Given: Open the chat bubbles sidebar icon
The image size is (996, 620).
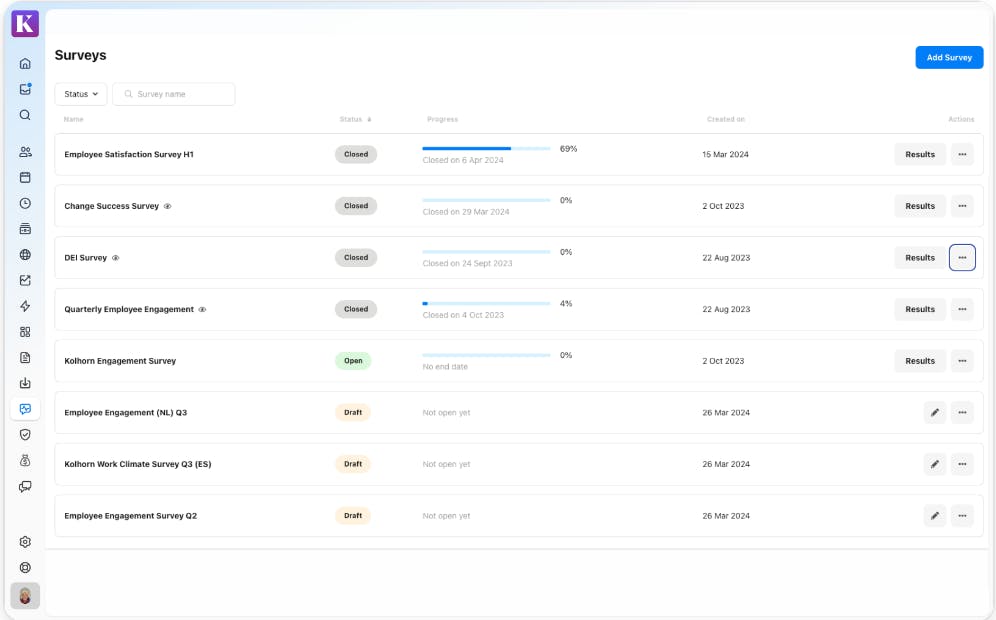Looking at the screenshot, I should (x=25, y=487).
